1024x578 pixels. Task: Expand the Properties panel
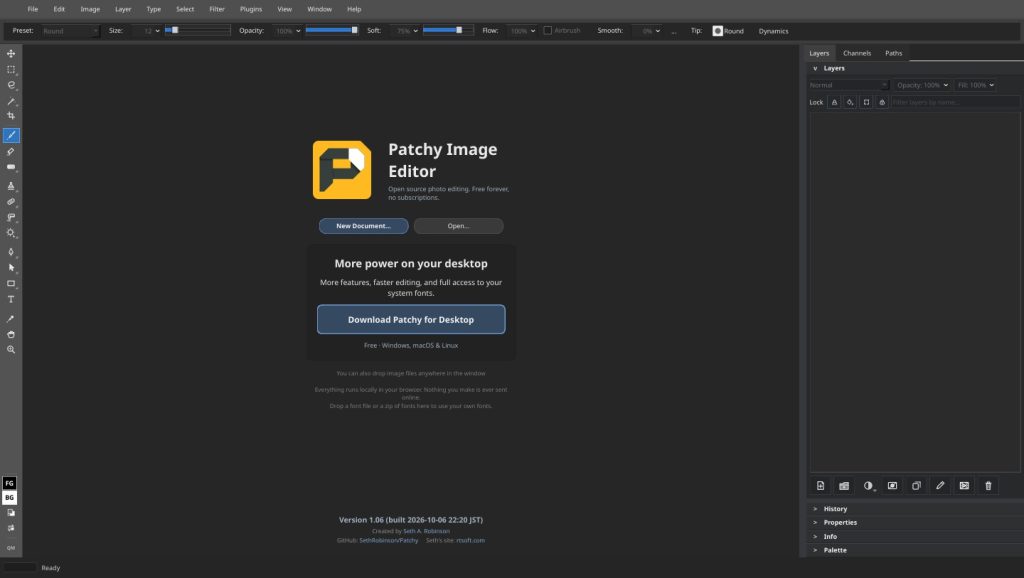[914, 522]
